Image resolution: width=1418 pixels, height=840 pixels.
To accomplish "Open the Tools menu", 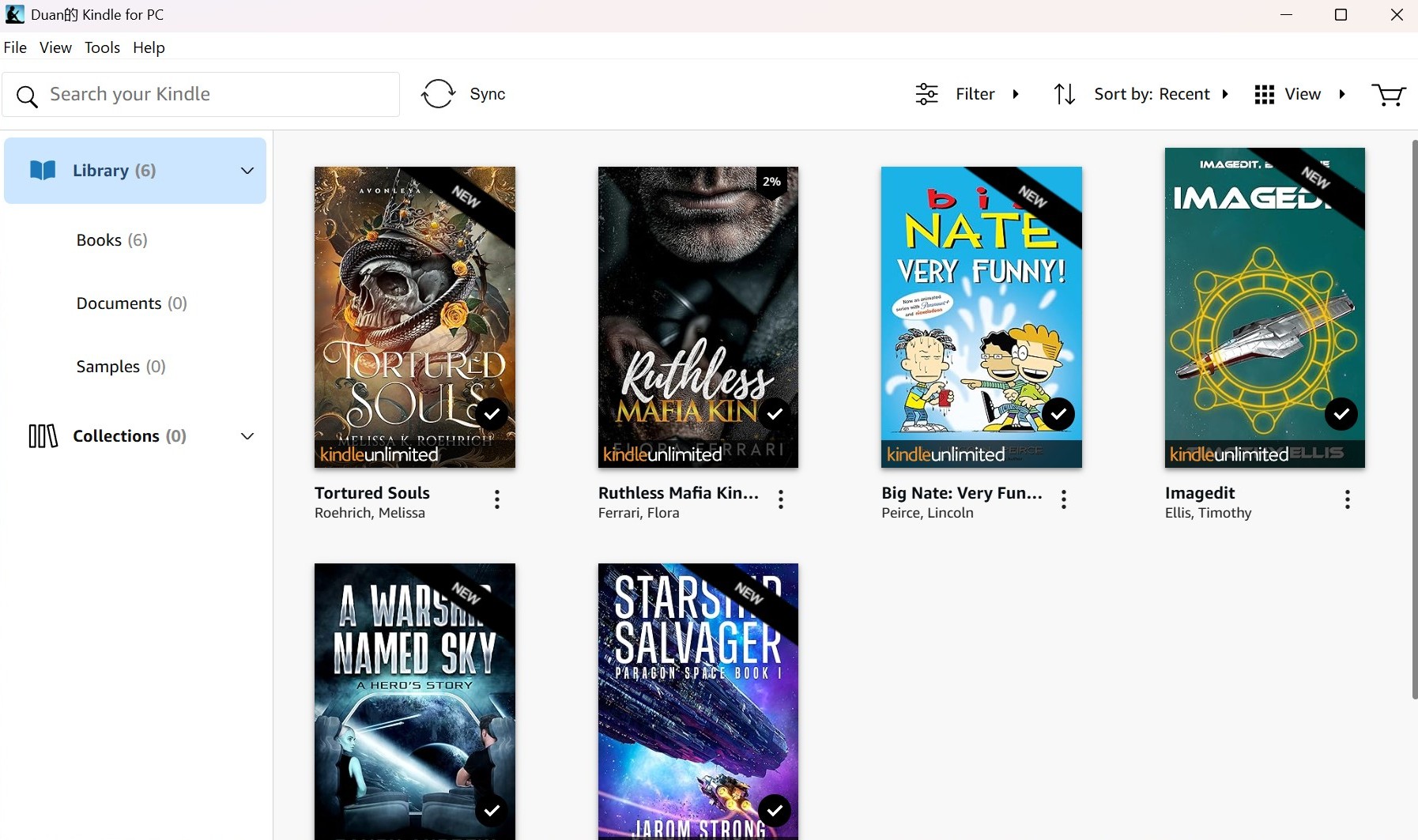I will 102,47.
